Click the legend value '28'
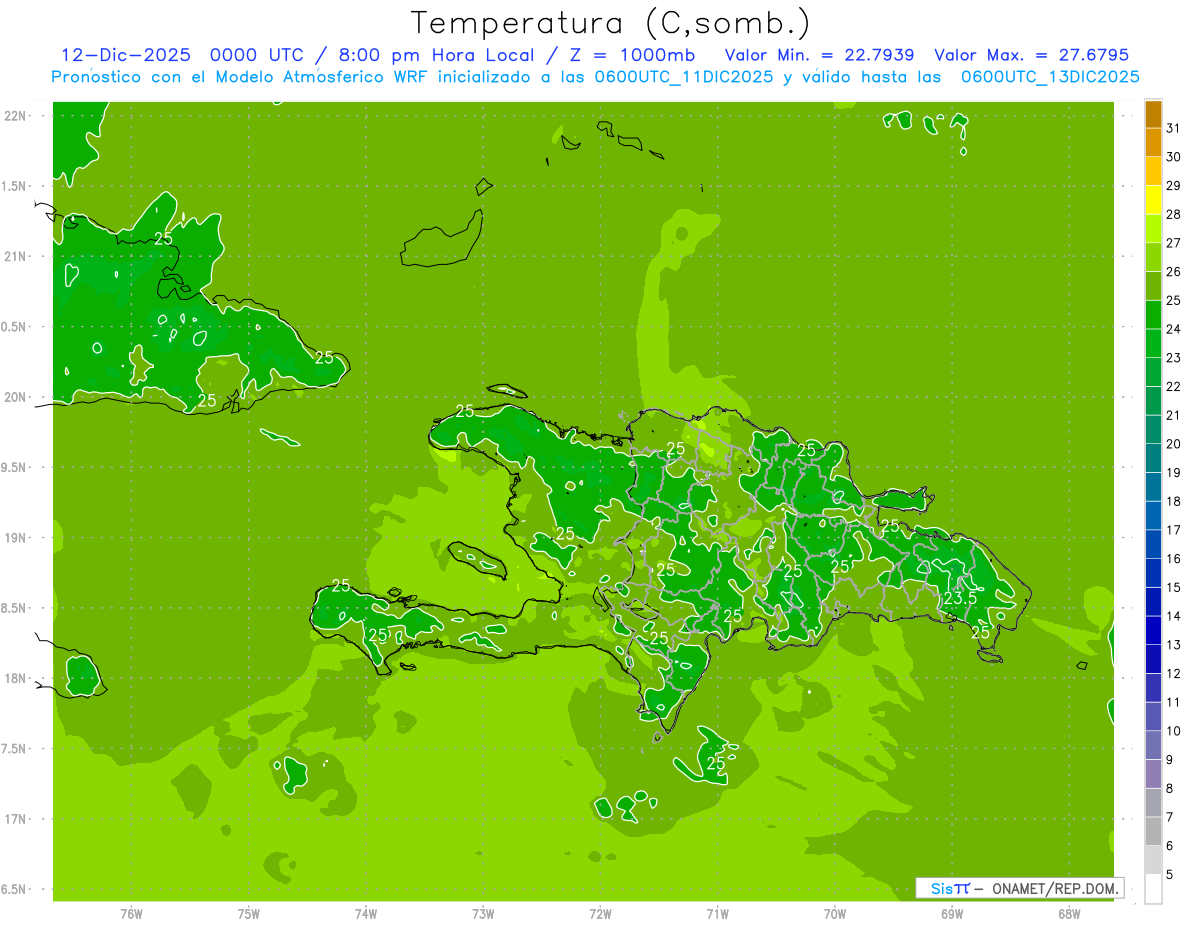The height and width of the screenshot is (927, 1200). coord(1174,214)
